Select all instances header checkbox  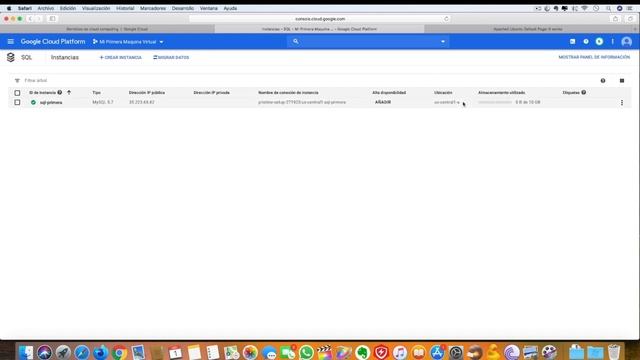[x=17, y=93]
